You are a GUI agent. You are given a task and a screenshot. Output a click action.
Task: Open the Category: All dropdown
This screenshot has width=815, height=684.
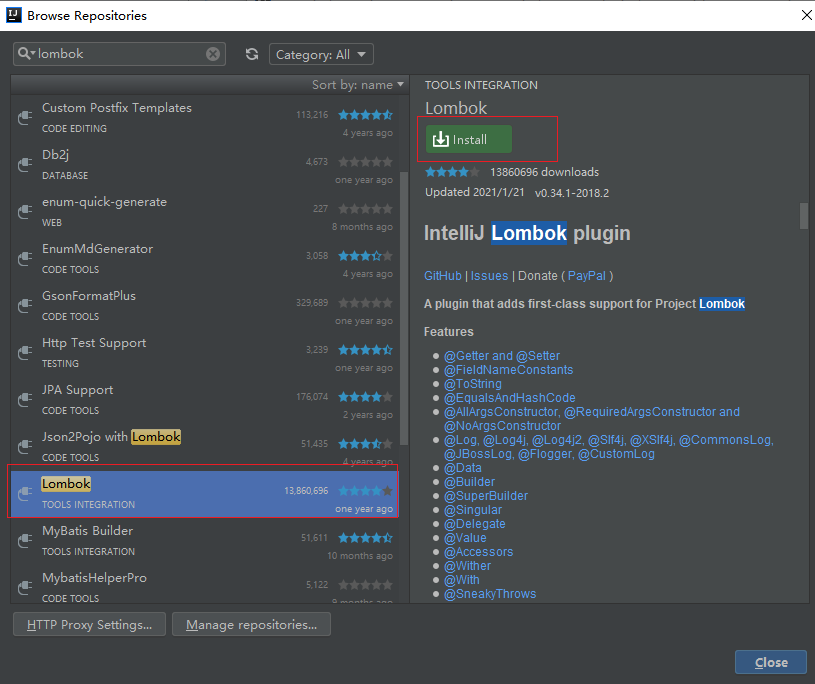pyautogui.click(x=321, y=54)
